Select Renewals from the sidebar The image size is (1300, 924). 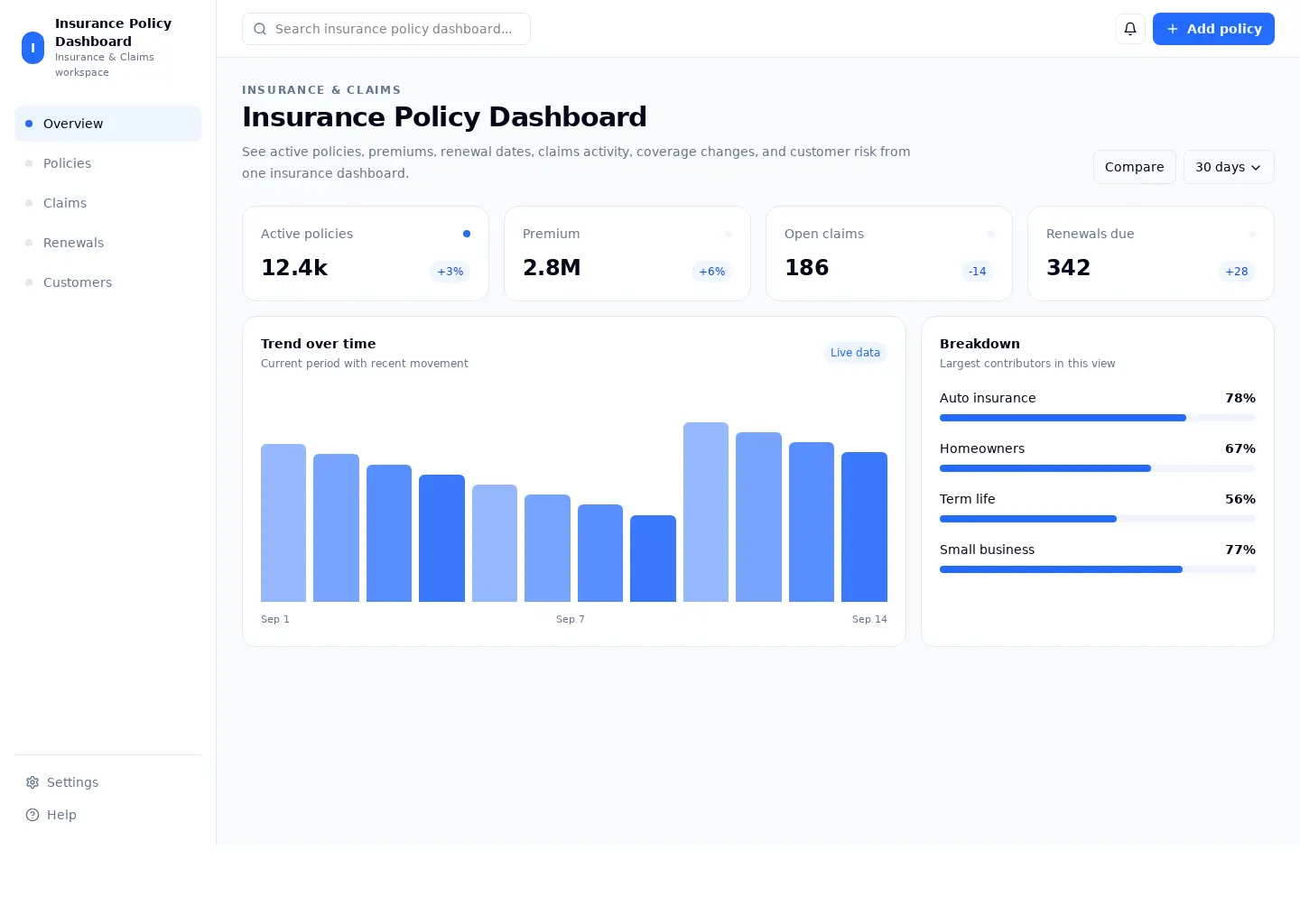[108, 243]
